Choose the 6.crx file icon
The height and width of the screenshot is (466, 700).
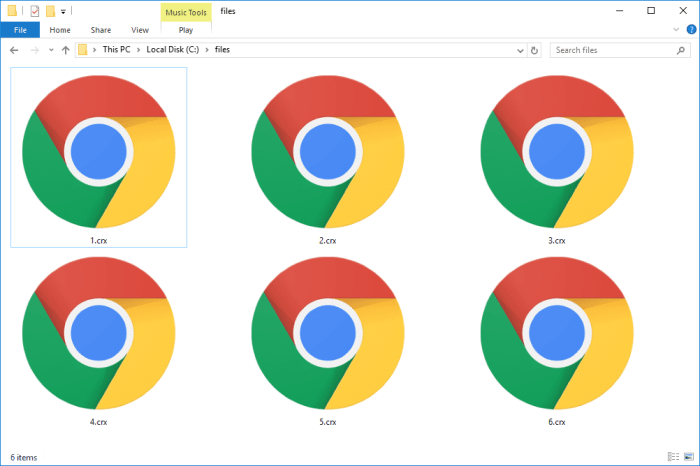point(557,333)
